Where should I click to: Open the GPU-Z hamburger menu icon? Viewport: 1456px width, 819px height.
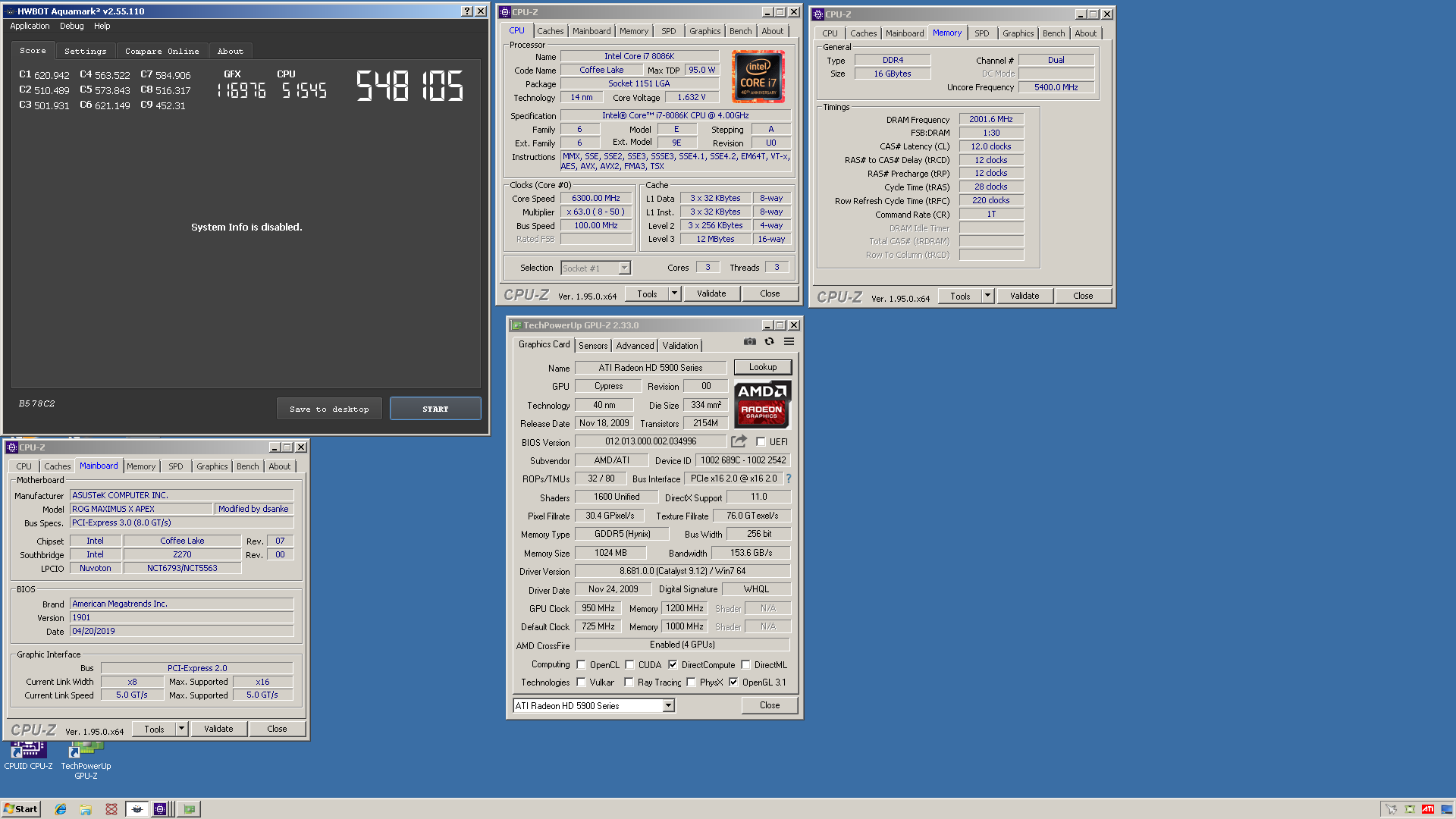tap(789, 342)
